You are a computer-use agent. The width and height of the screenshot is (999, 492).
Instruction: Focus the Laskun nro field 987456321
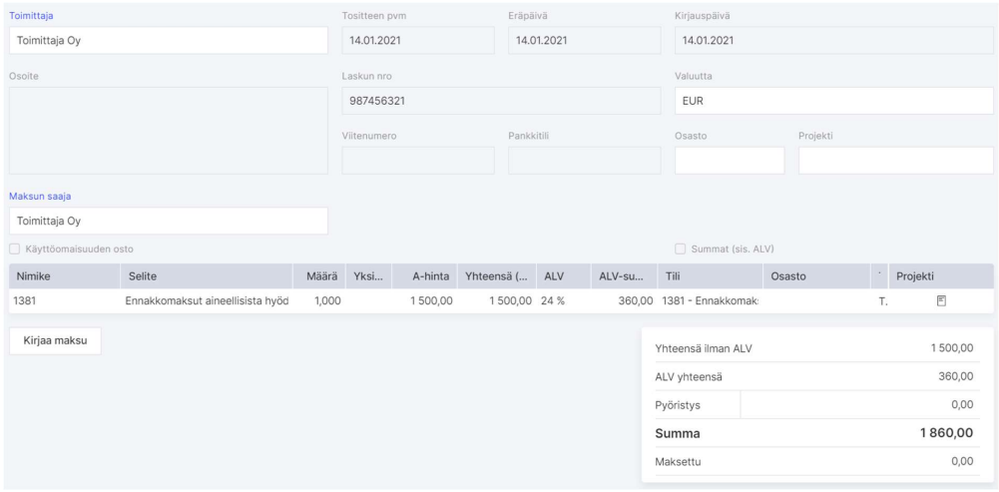click(501, 101)
